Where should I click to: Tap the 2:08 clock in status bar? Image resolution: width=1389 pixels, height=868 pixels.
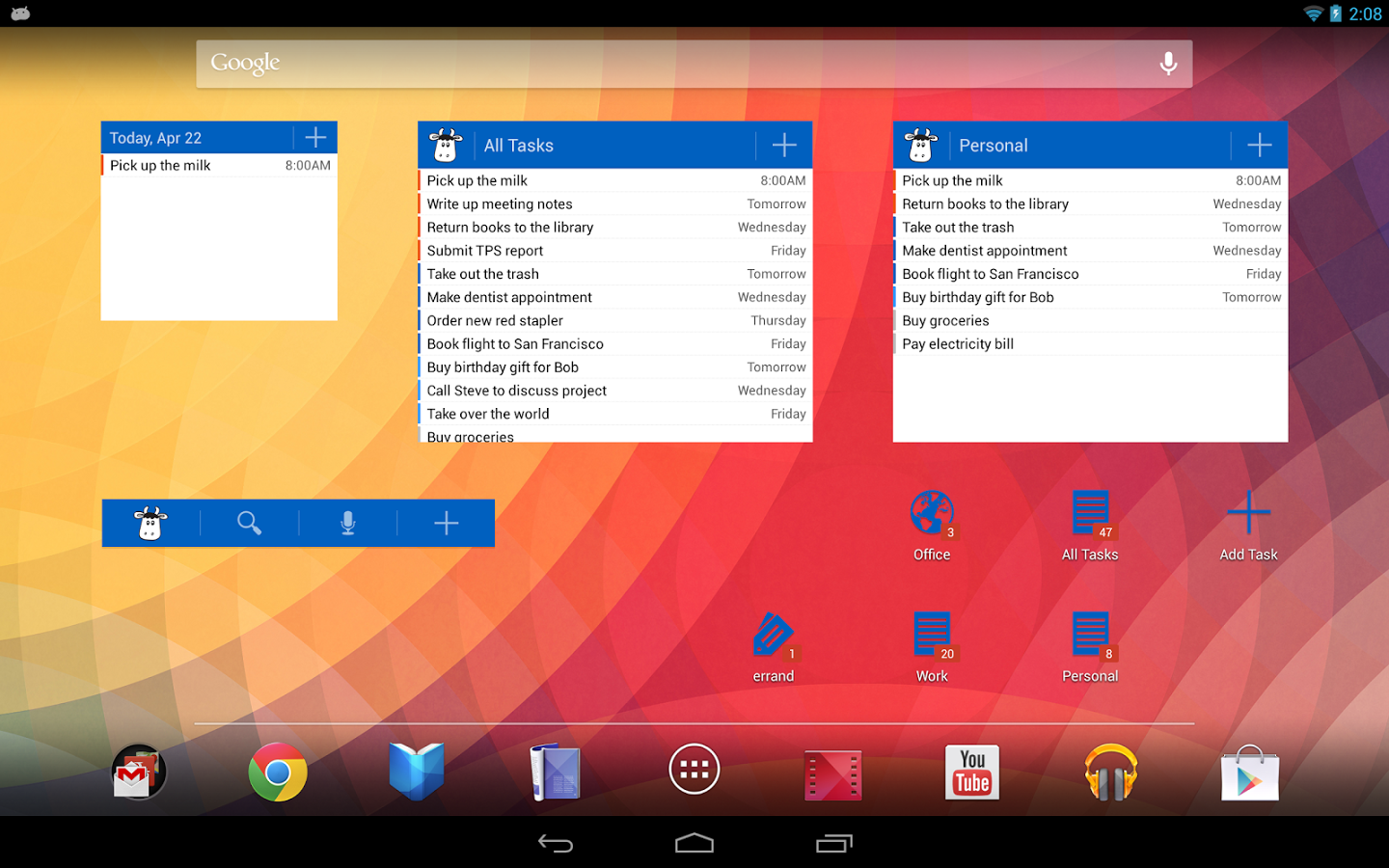pos(1365,14)
